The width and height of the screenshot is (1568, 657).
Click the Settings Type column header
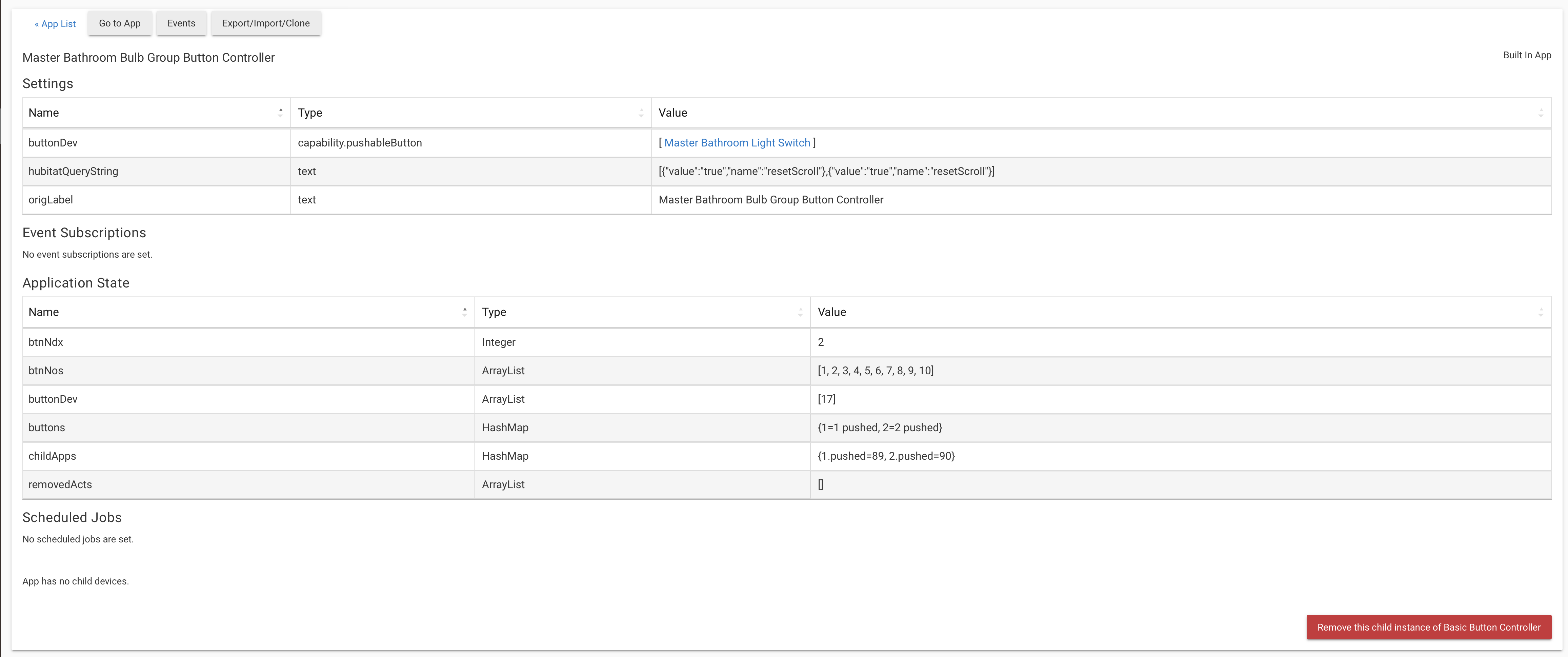click(471, 113)
